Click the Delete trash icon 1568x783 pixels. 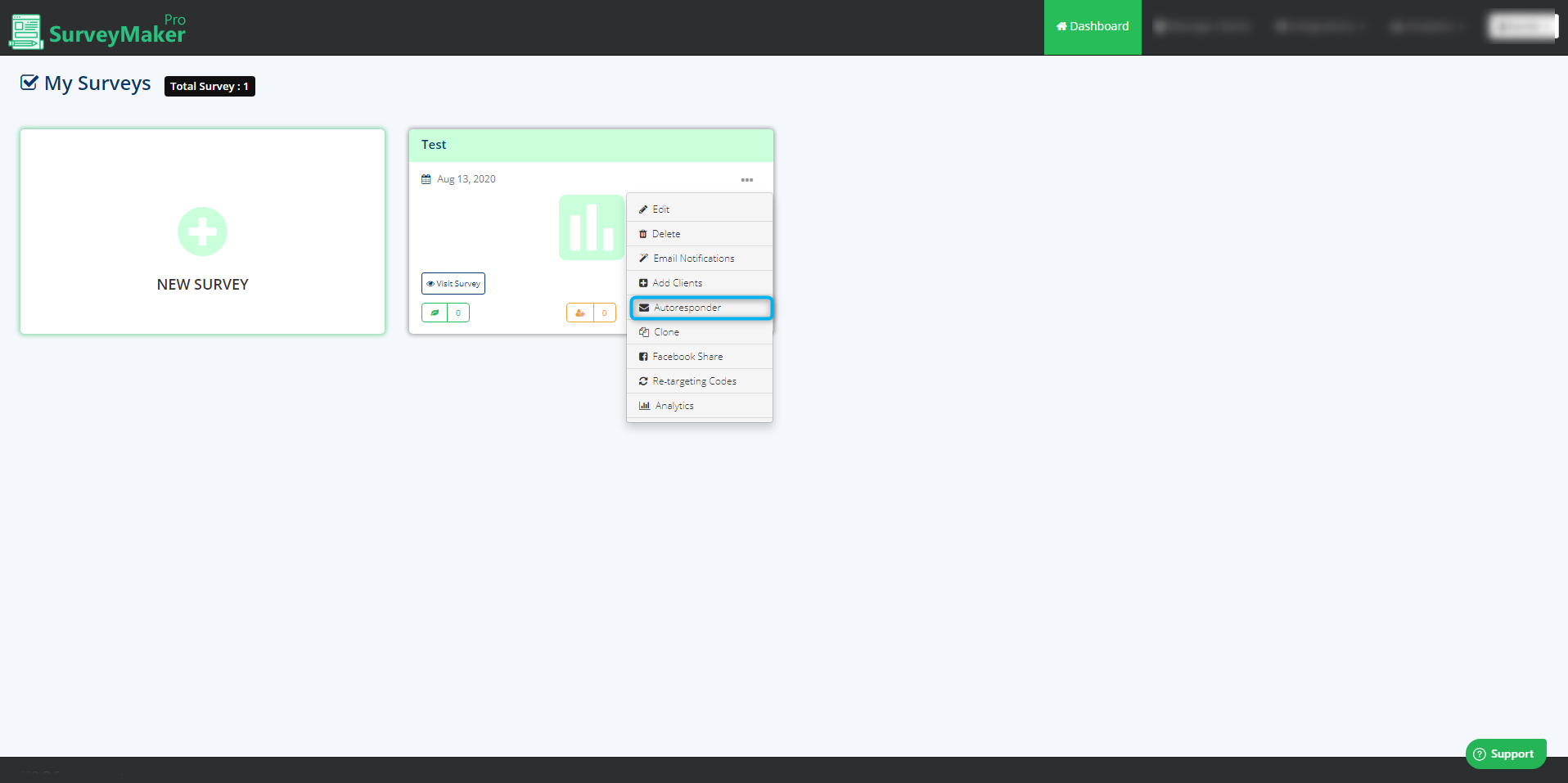tap(644, 233)
